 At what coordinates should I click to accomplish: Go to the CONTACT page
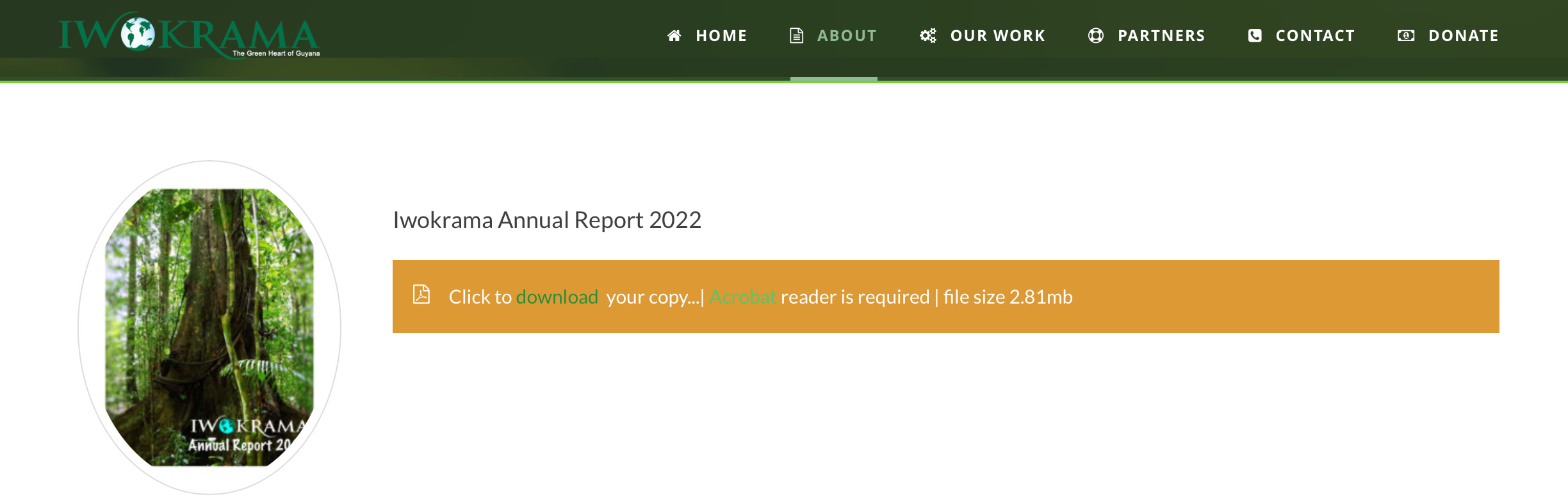tap(1315, 36)
